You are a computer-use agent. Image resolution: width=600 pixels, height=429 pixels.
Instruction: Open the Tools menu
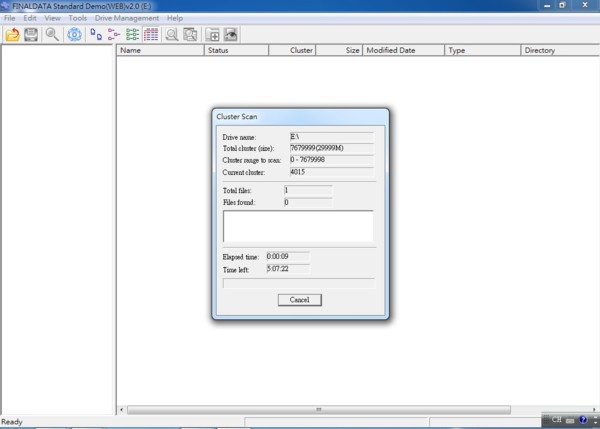78,19
